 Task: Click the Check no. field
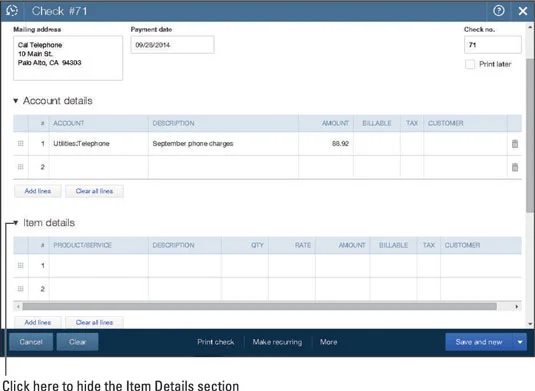coord(493,45)
